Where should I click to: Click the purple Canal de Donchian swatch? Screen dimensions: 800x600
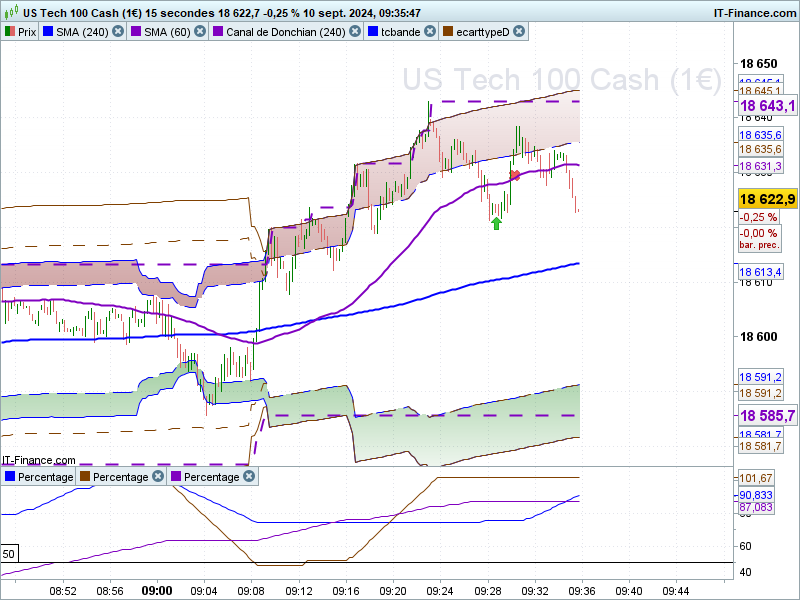click(x=218, y=32)
